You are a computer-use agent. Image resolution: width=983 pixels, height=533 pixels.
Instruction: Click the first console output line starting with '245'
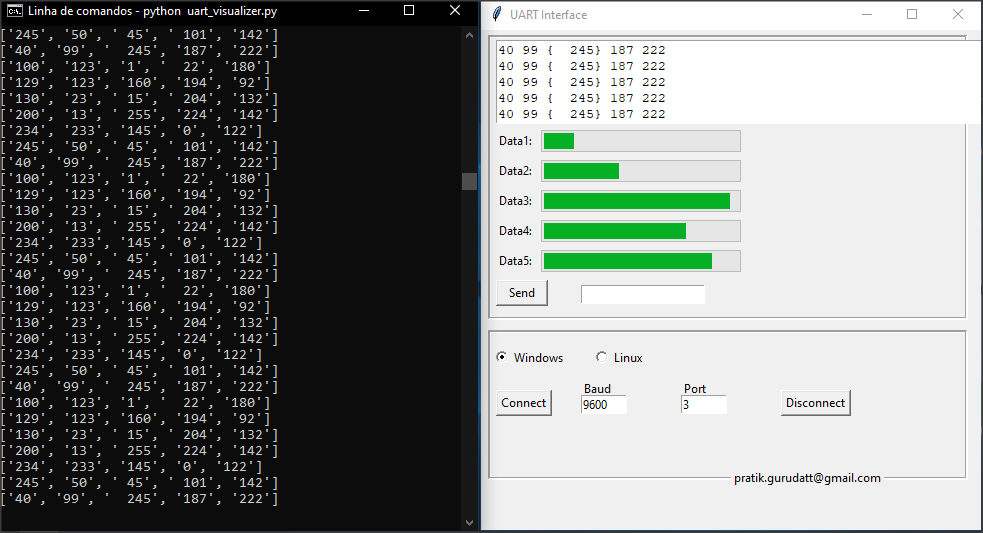(139, 35)
